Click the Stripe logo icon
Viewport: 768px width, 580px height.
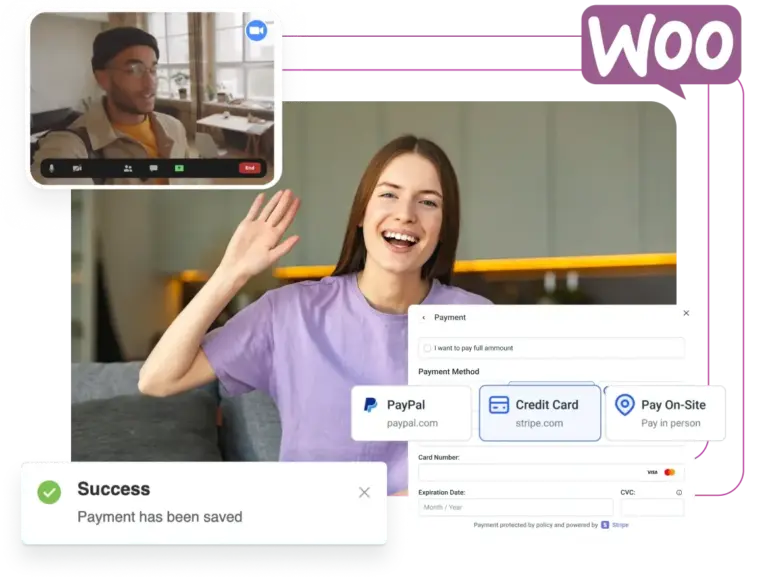[605, 525]
